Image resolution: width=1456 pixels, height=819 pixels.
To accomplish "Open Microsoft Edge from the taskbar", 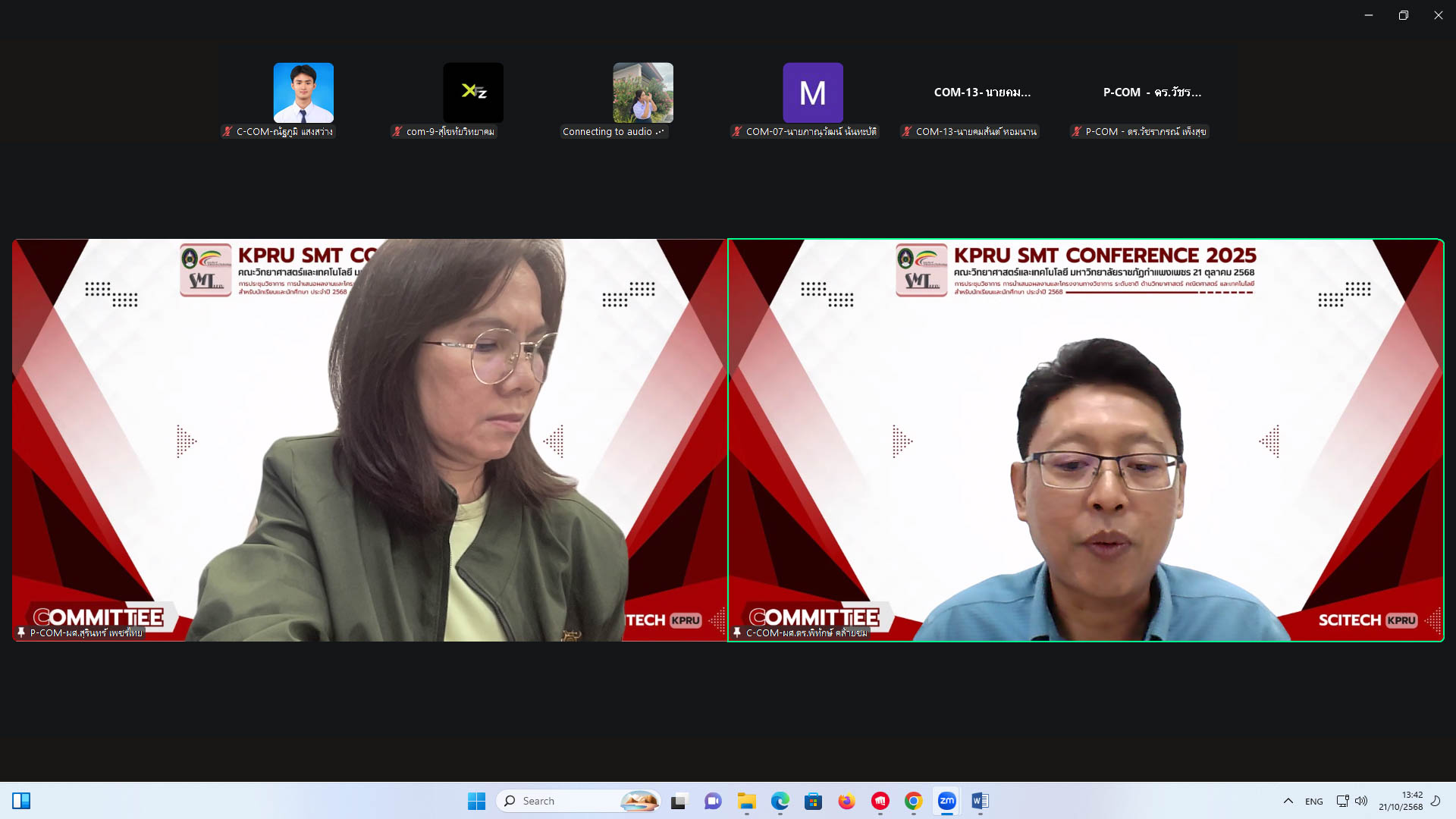I will pos(780,801).
